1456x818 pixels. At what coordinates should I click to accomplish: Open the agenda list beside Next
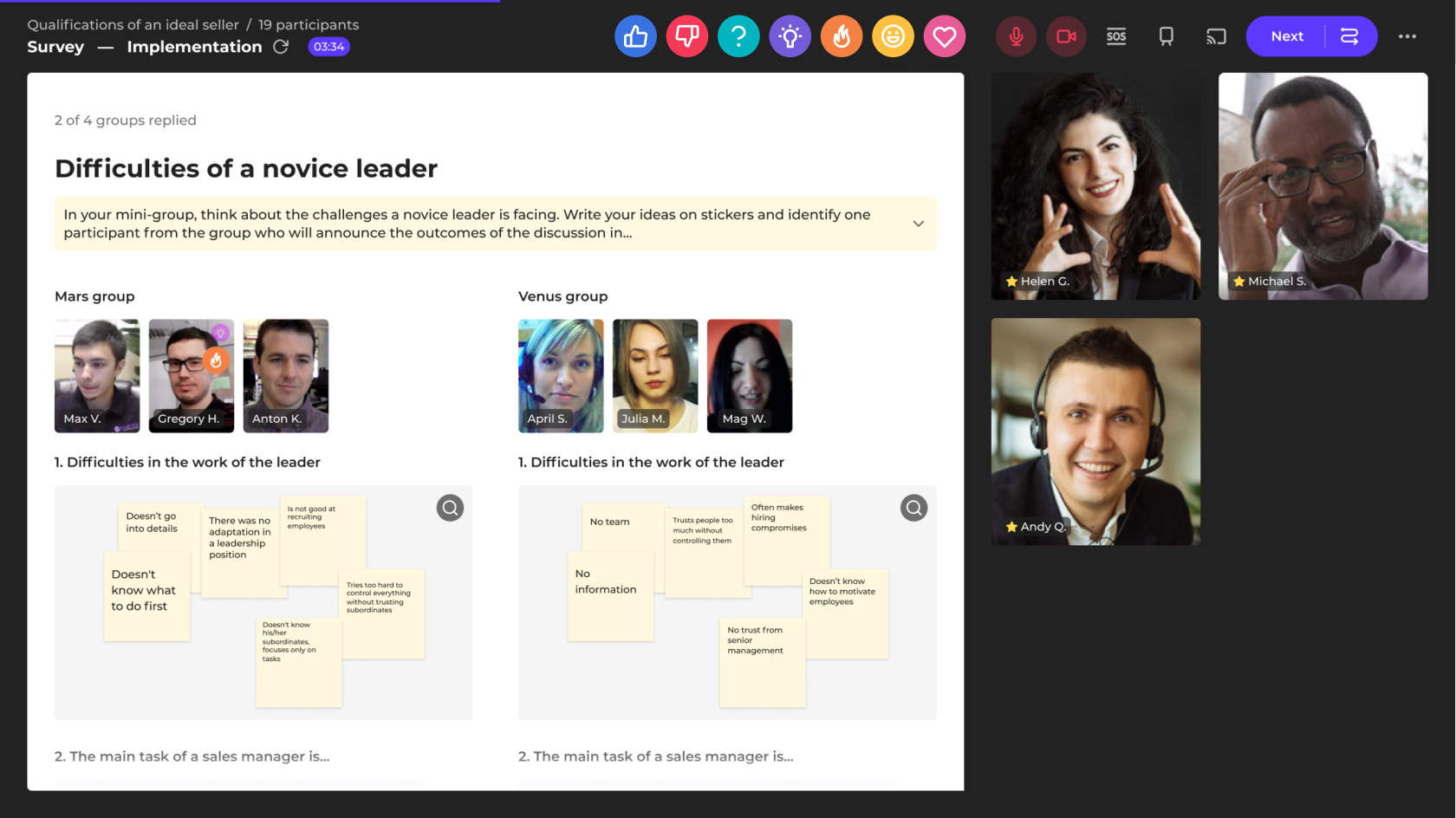coord(1349,36)
